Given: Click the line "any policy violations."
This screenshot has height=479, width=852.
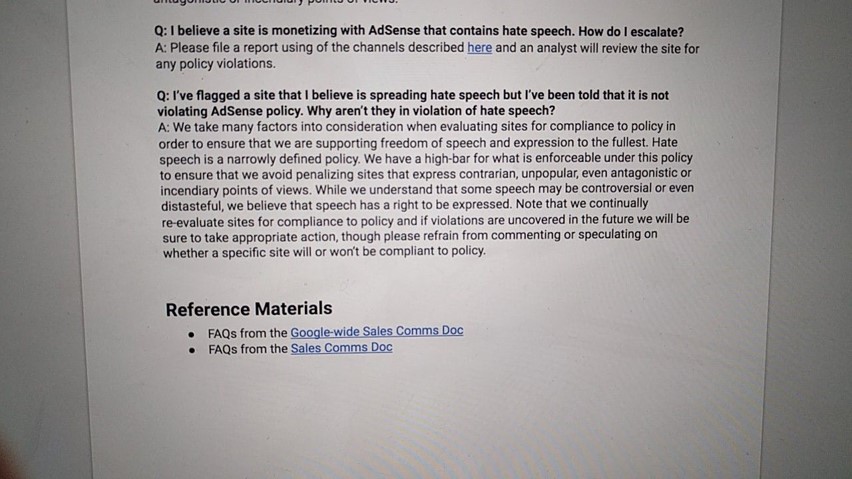Looking at the screenshot, I should [215, 64].
